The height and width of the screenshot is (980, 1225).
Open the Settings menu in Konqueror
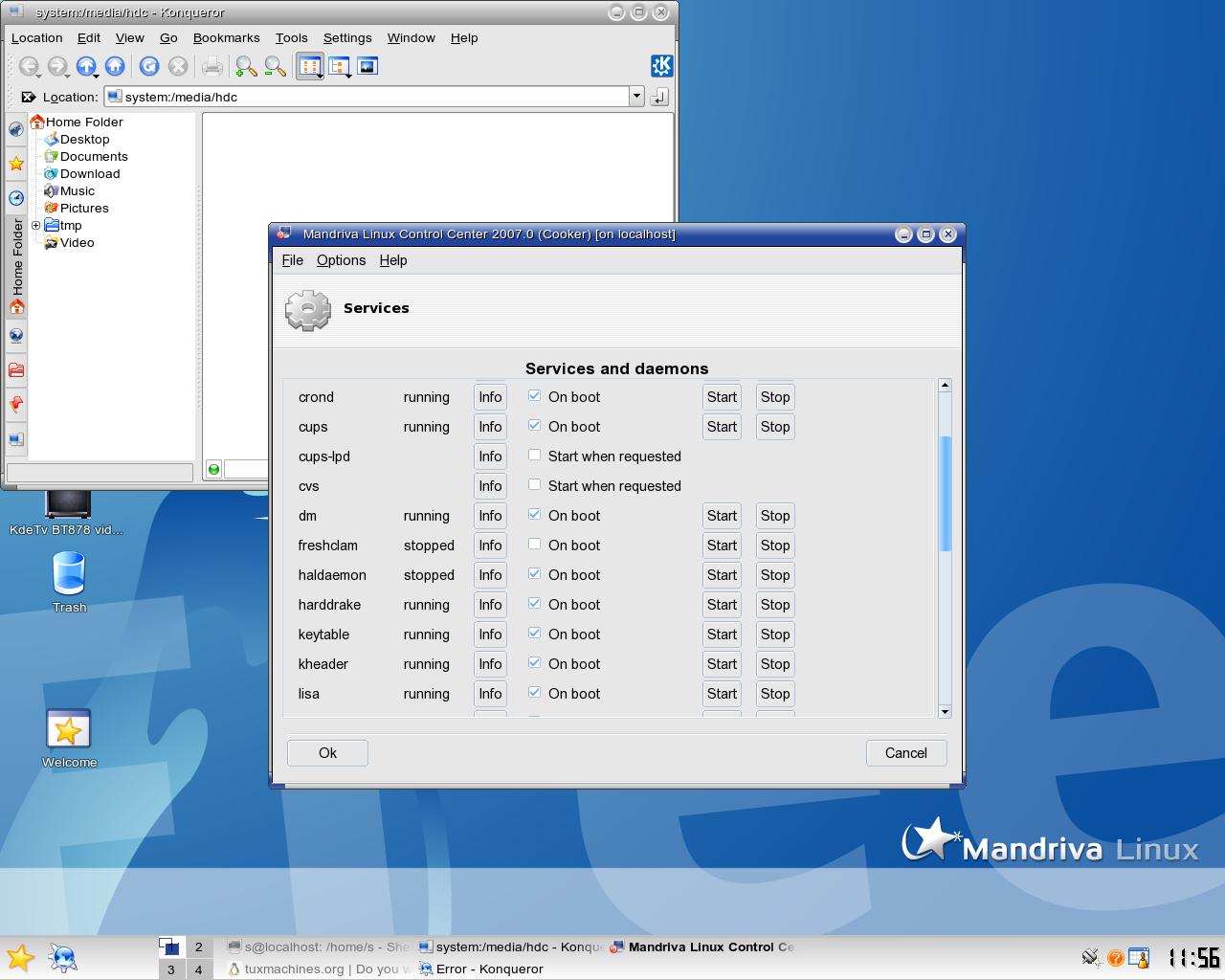tap(347, 38)
